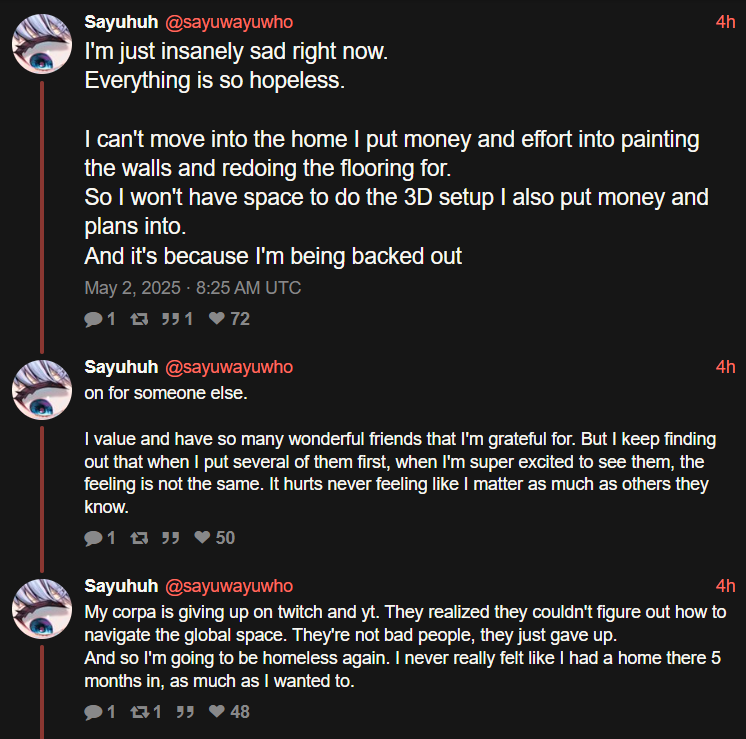Click @sayuwayuwho handle in first post
Screen dimensions: 746x739
[228, 22]
